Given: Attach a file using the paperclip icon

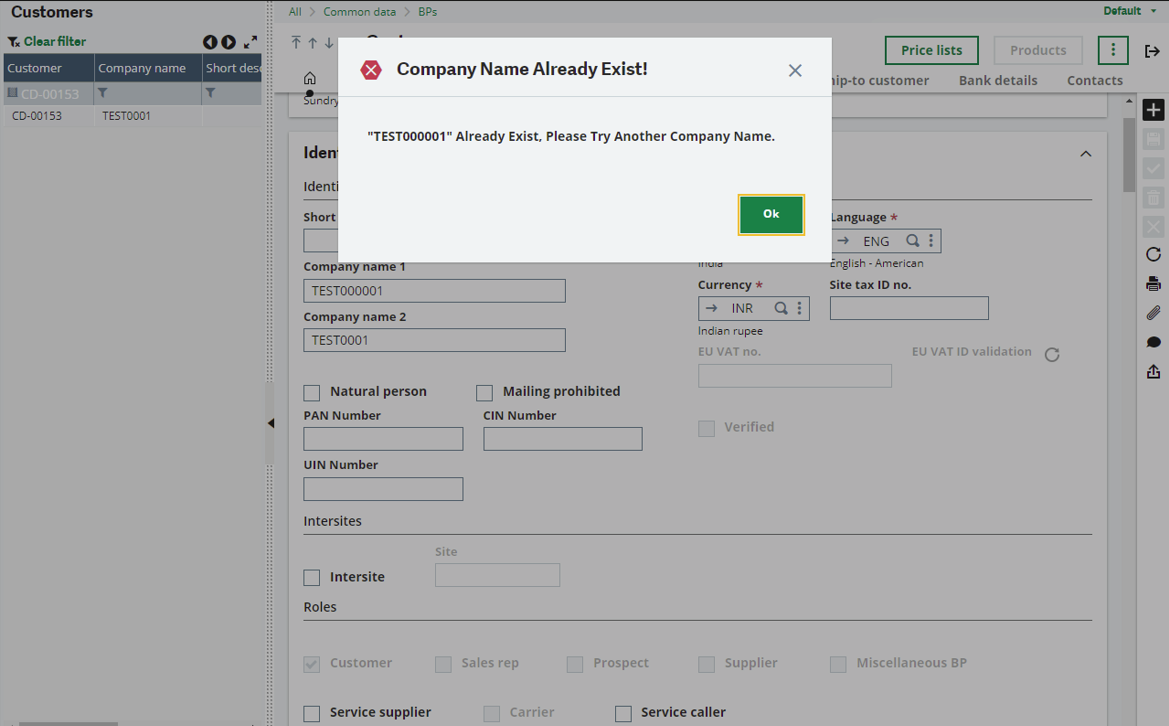Looking at the screenshot, I should pyautogui.click(x=1153, y=313).
